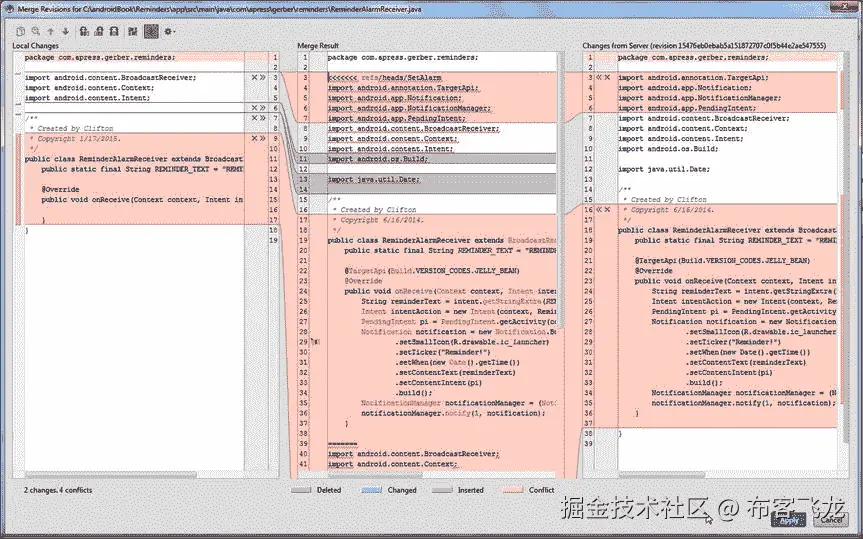Image resolution: width=863 pixels, height=539 pixels.
Task: Ignore local change at line 6 (X)
Action: click(x=254, y=108)
